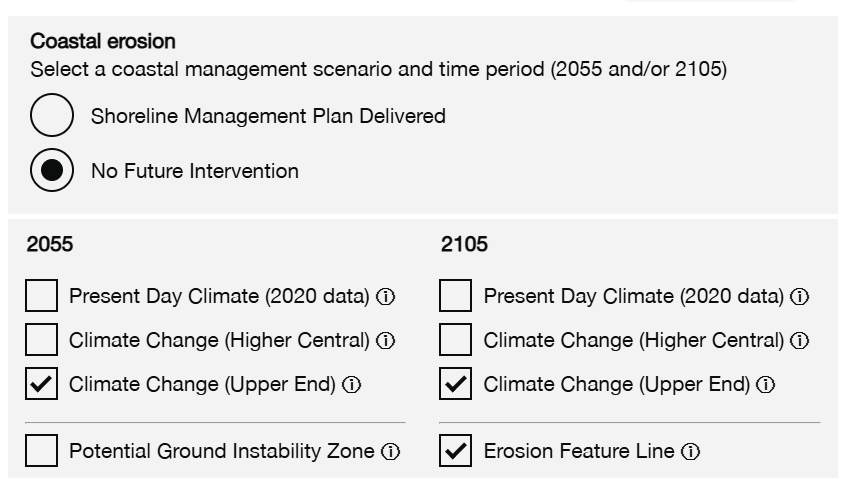Image resolution: width=846 pixels, height=482 pixels.
Task: Click the 2105 column heading
Action: click(x=464, y=245)
